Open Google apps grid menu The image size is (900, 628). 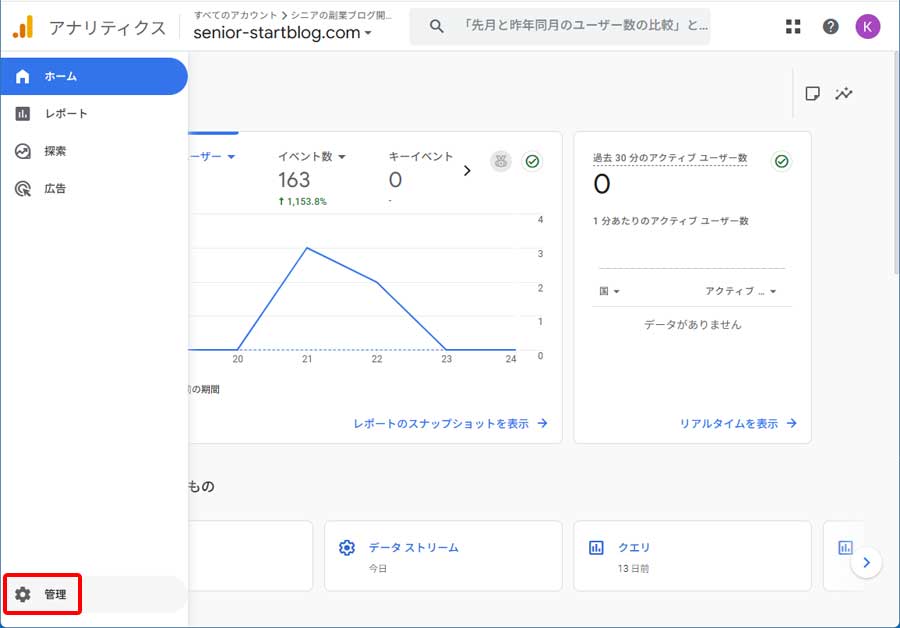[x=793, y=26]
